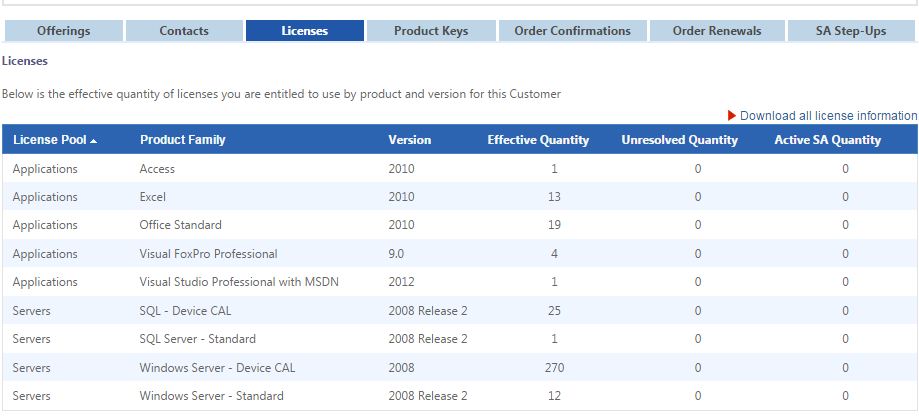
Task: Click the Office Standard row name
Action: click(181, 225)
